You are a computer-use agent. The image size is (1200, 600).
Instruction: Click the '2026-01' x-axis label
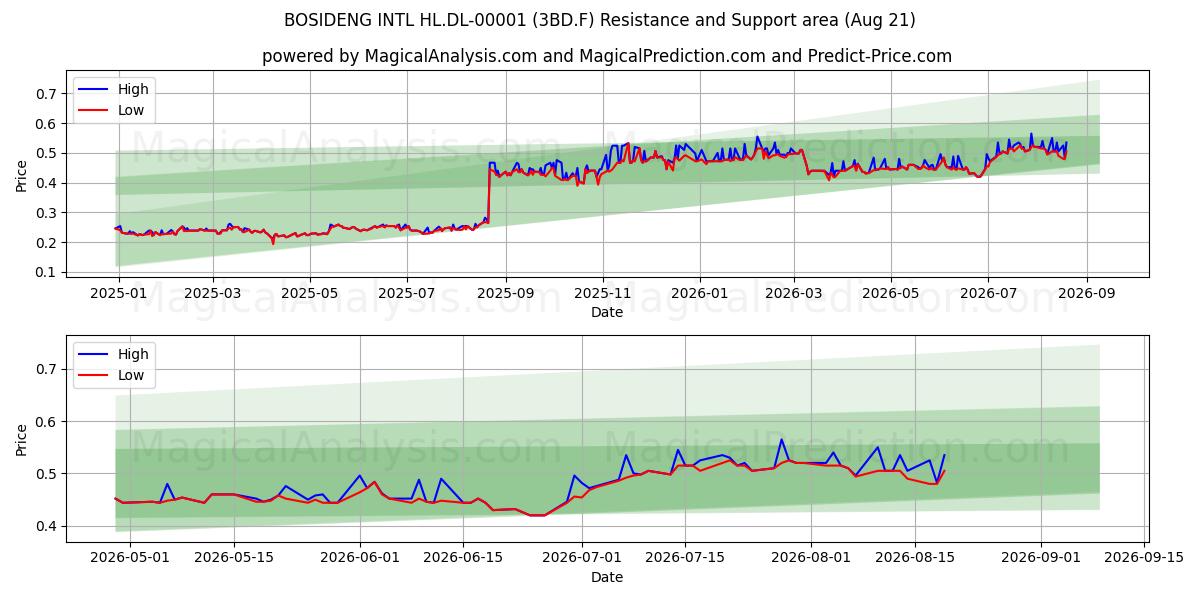699,294
